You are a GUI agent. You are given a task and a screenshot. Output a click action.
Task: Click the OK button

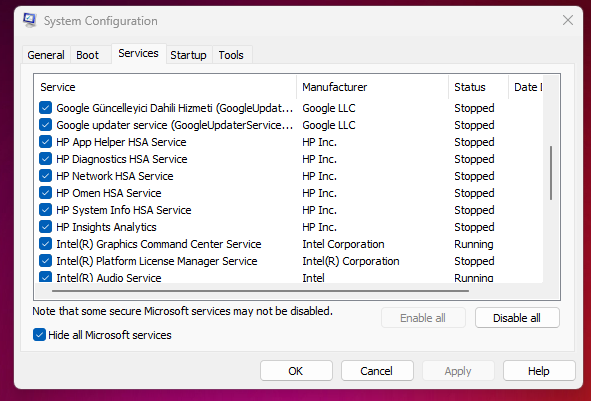coord(296,371)
